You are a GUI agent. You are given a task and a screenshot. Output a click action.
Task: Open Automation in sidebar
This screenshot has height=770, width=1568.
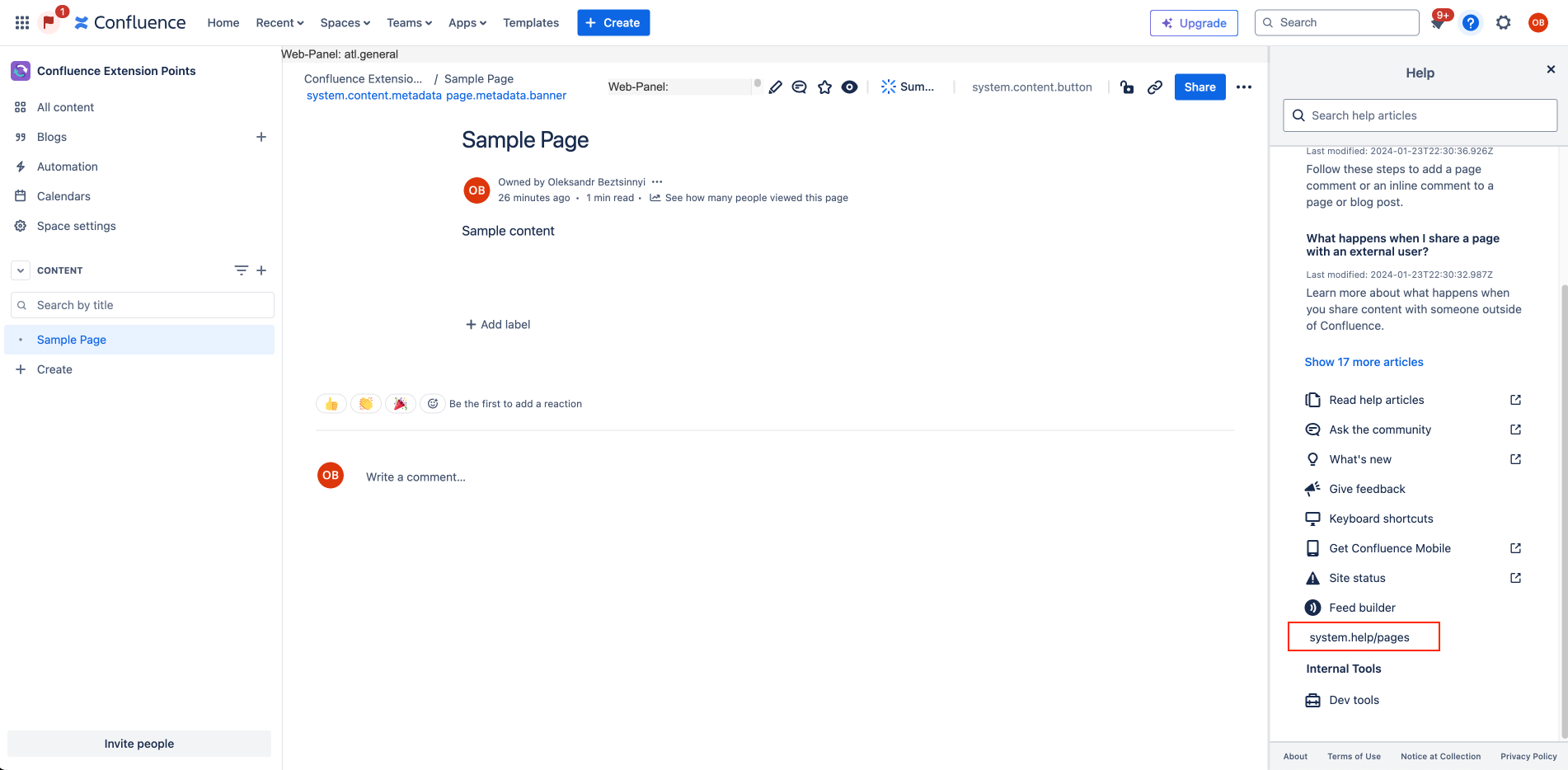140,167
